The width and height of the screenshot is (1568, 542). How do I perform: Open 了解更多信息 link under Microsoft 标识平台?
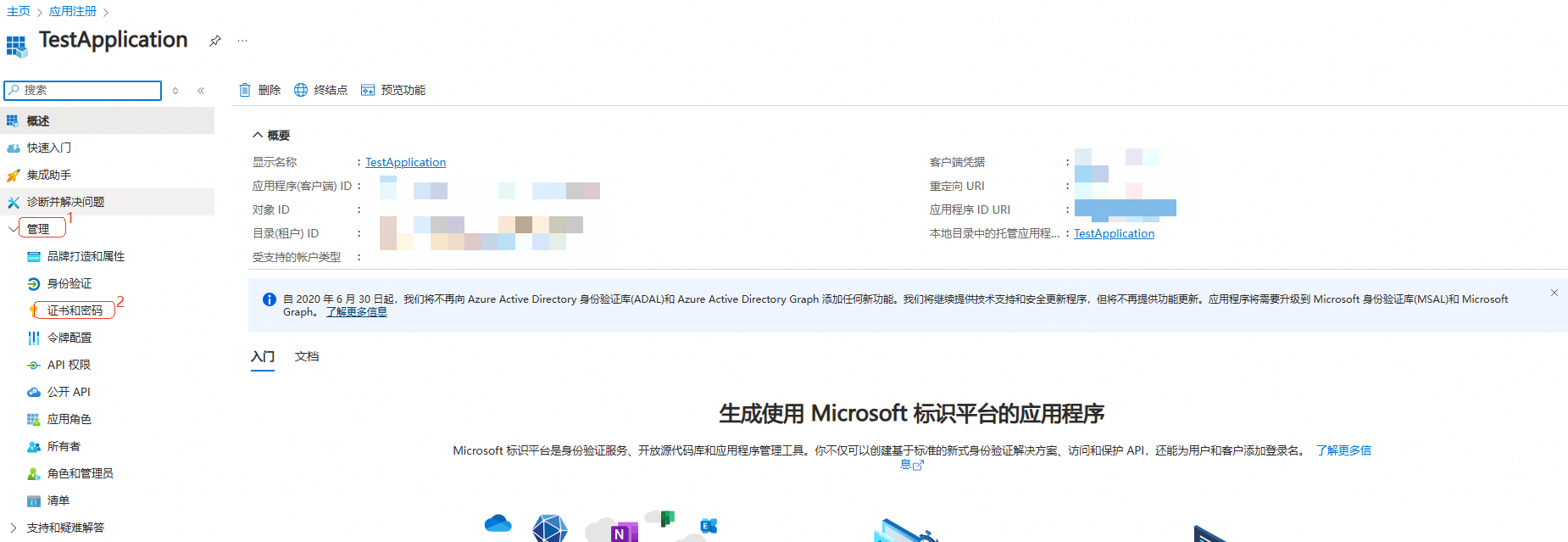[1344, 450]
